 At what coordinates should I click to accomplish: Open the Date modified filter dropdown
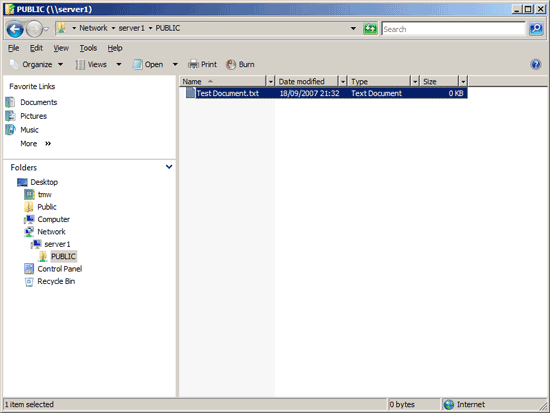(343, 81)
